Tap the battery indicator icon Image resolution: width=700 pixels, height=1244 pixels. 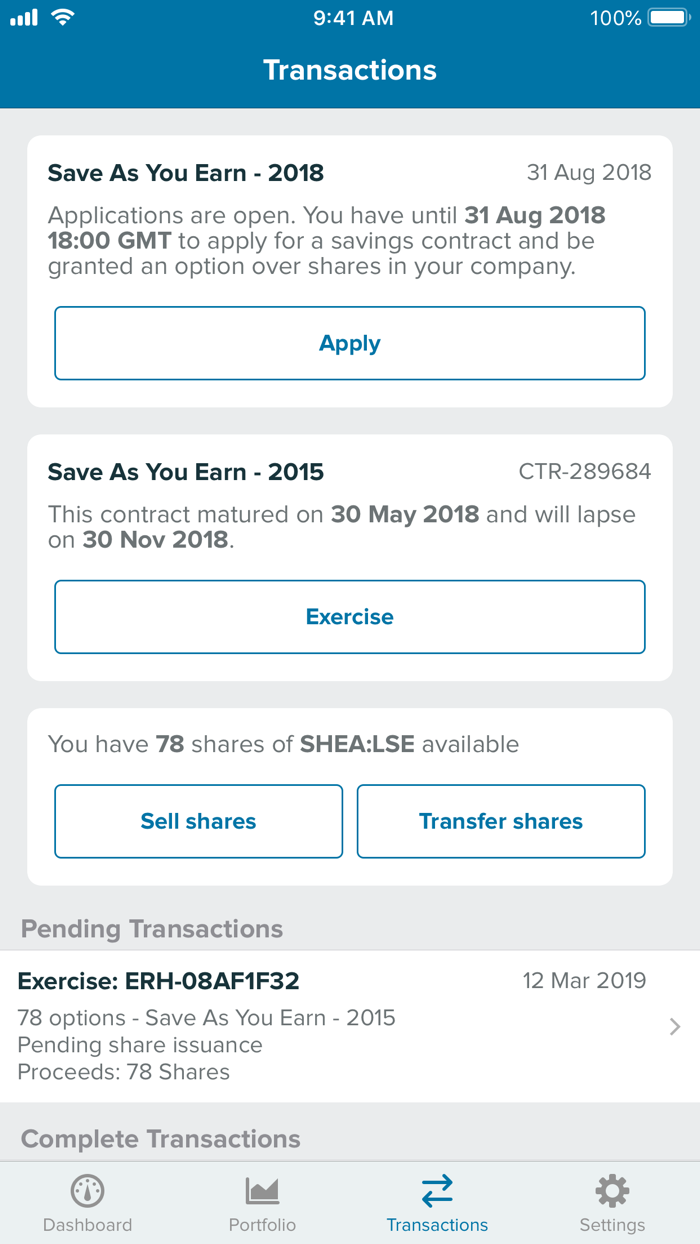point(668,16)
